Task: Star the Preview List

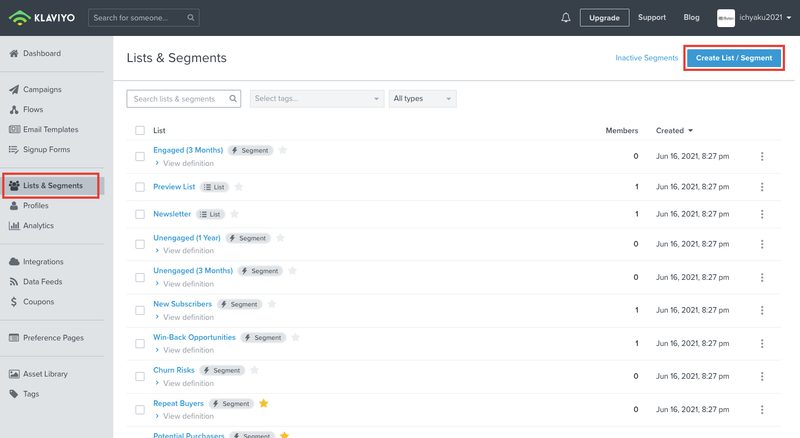Action: coord(238,187)
